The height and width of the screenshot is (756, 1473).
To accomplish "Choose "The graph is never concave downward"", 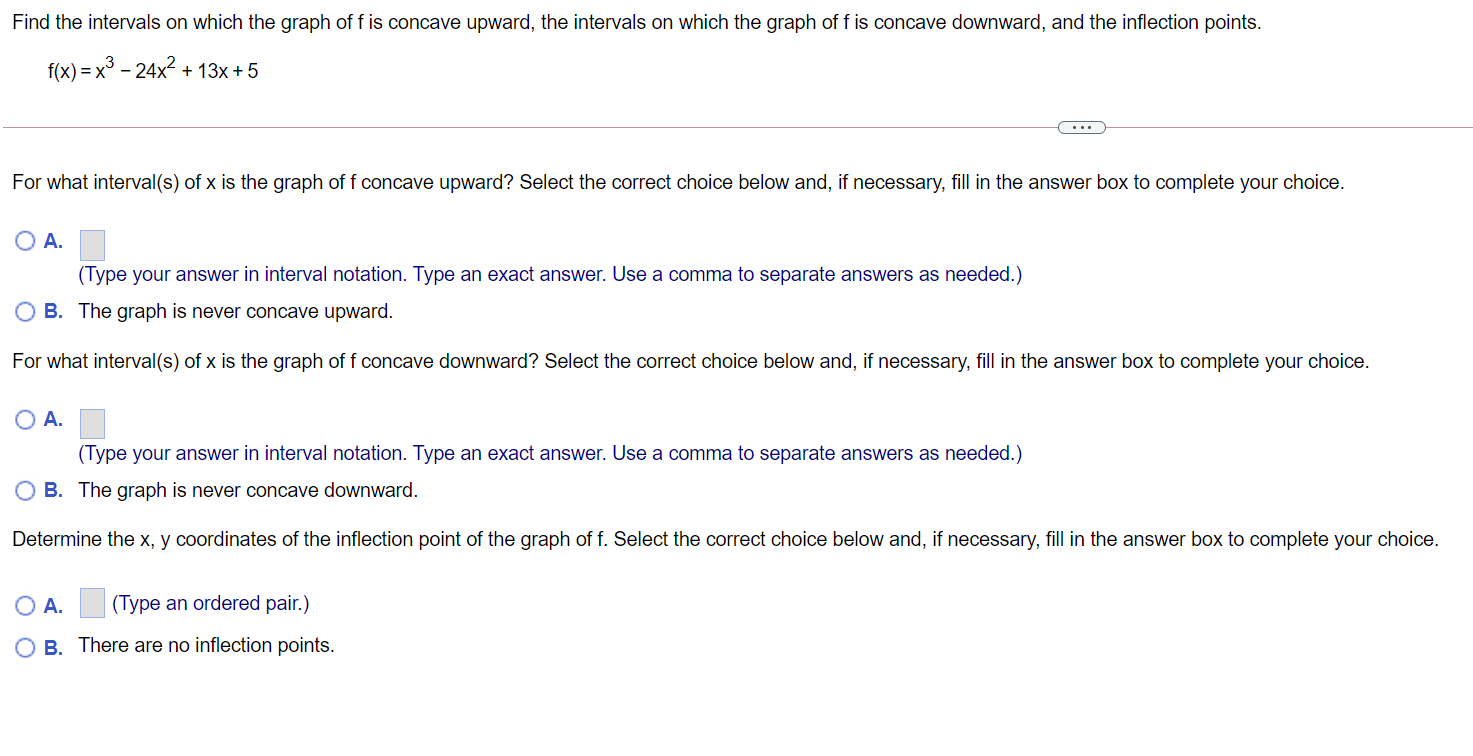I will (25, 490).
